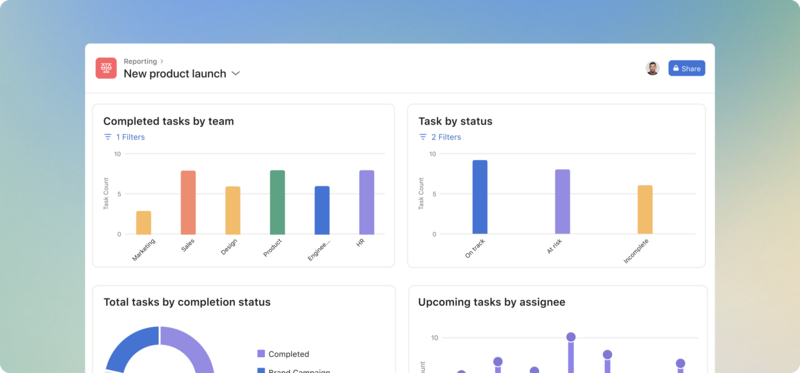Image resolution: width=800 pixels, height=373 pixels.
Task: Click the Completed legend color swatch
Action: coord(261,354)
